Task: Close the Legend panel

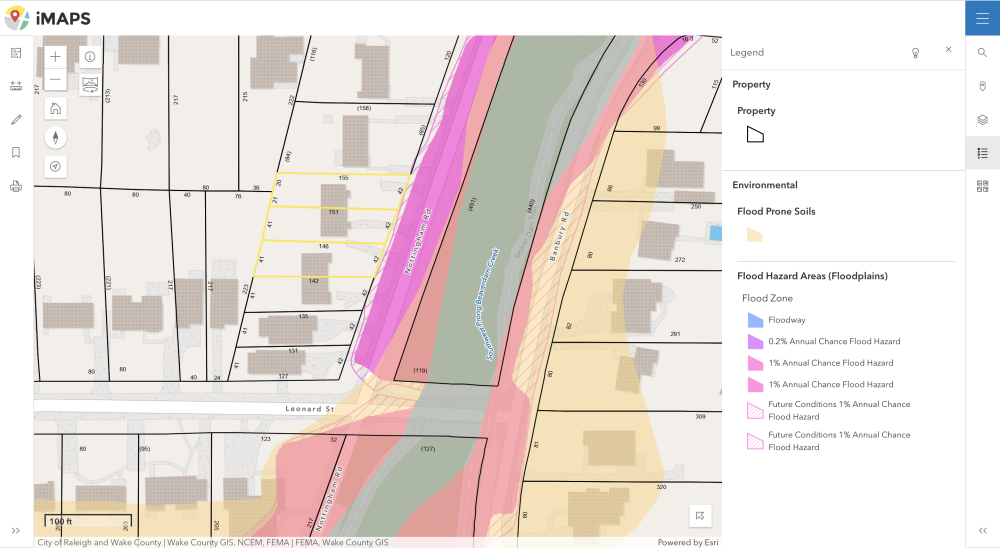Action: point(948,50)
